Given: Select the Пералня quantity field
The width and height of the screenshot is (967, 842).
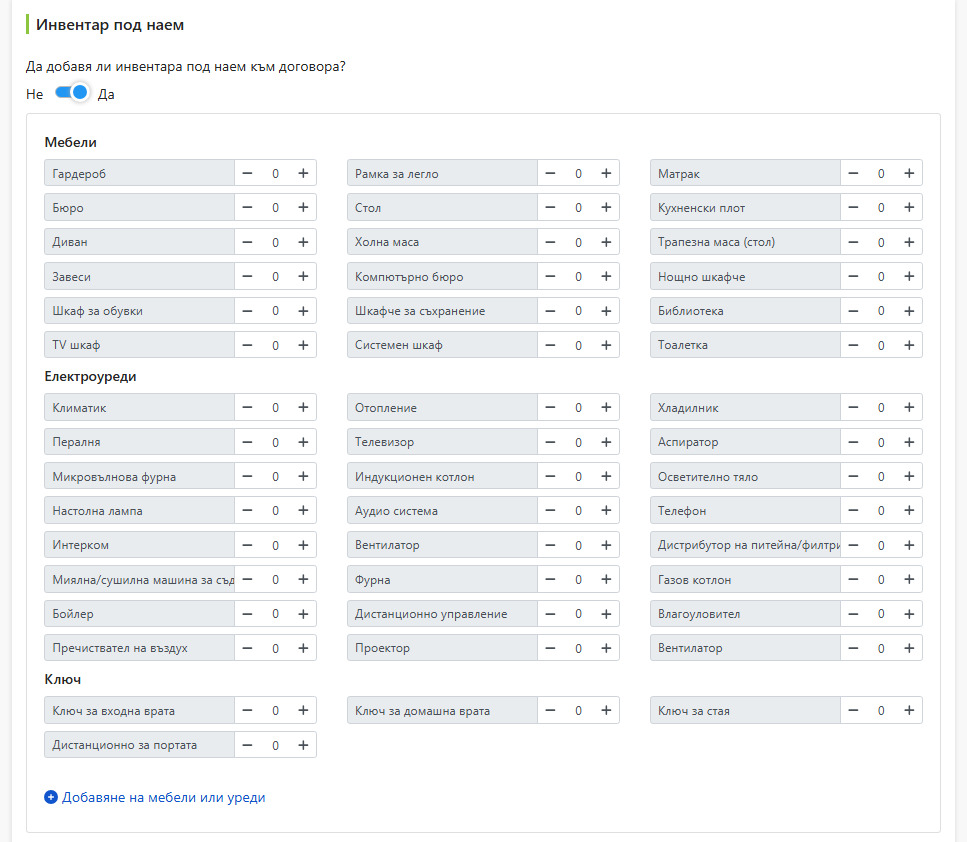Looking at the screenshot, I should [x=275, y=442].
